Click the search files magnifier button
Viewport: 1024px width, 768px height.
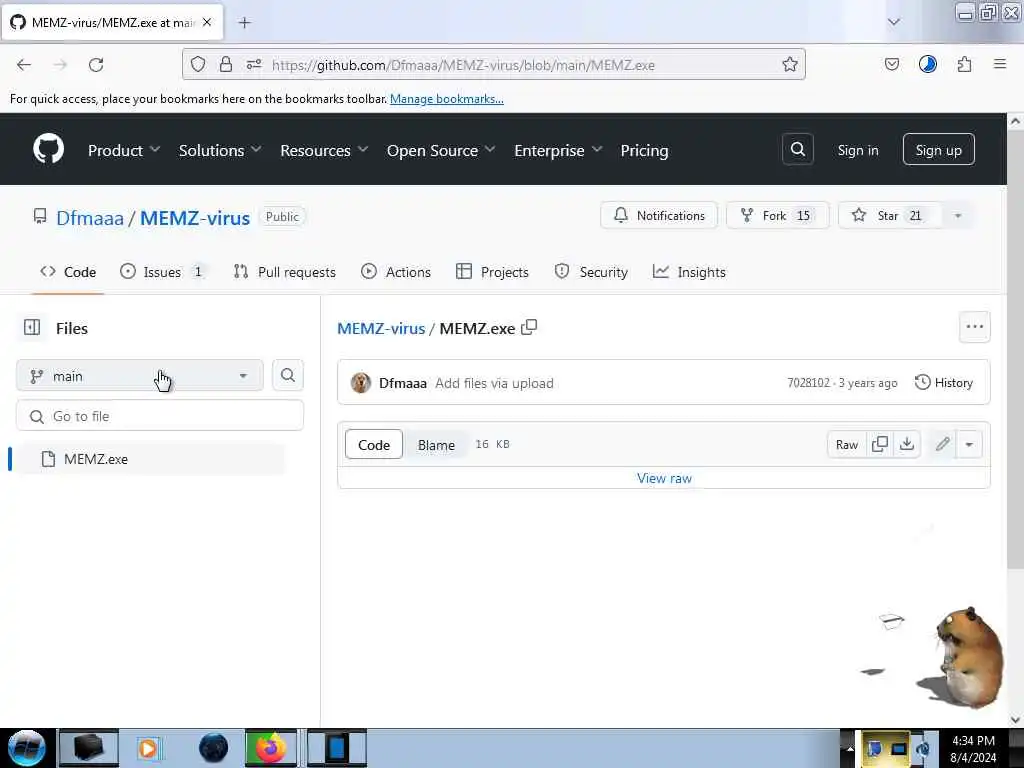click(287, 376)
